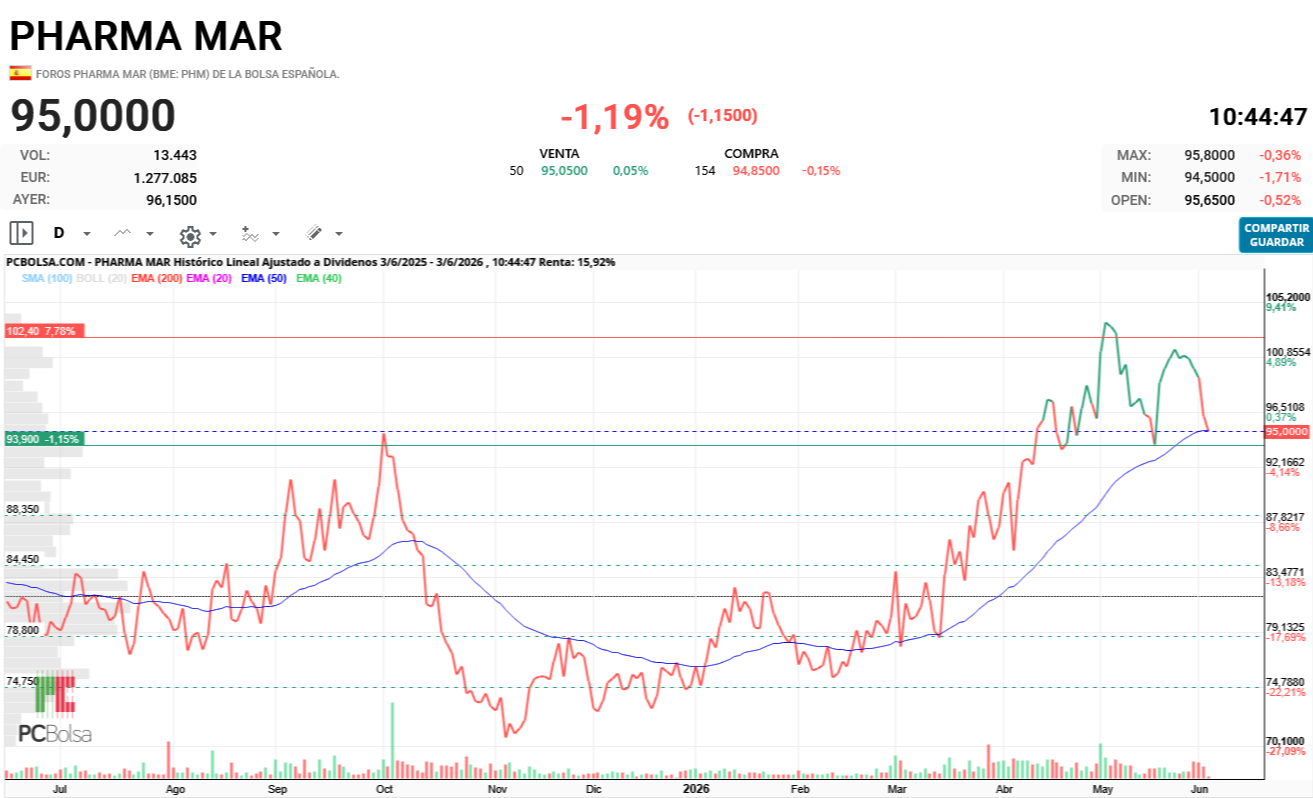
Task: Toggle the EMA (200) indicator
Action: [156, 278]
